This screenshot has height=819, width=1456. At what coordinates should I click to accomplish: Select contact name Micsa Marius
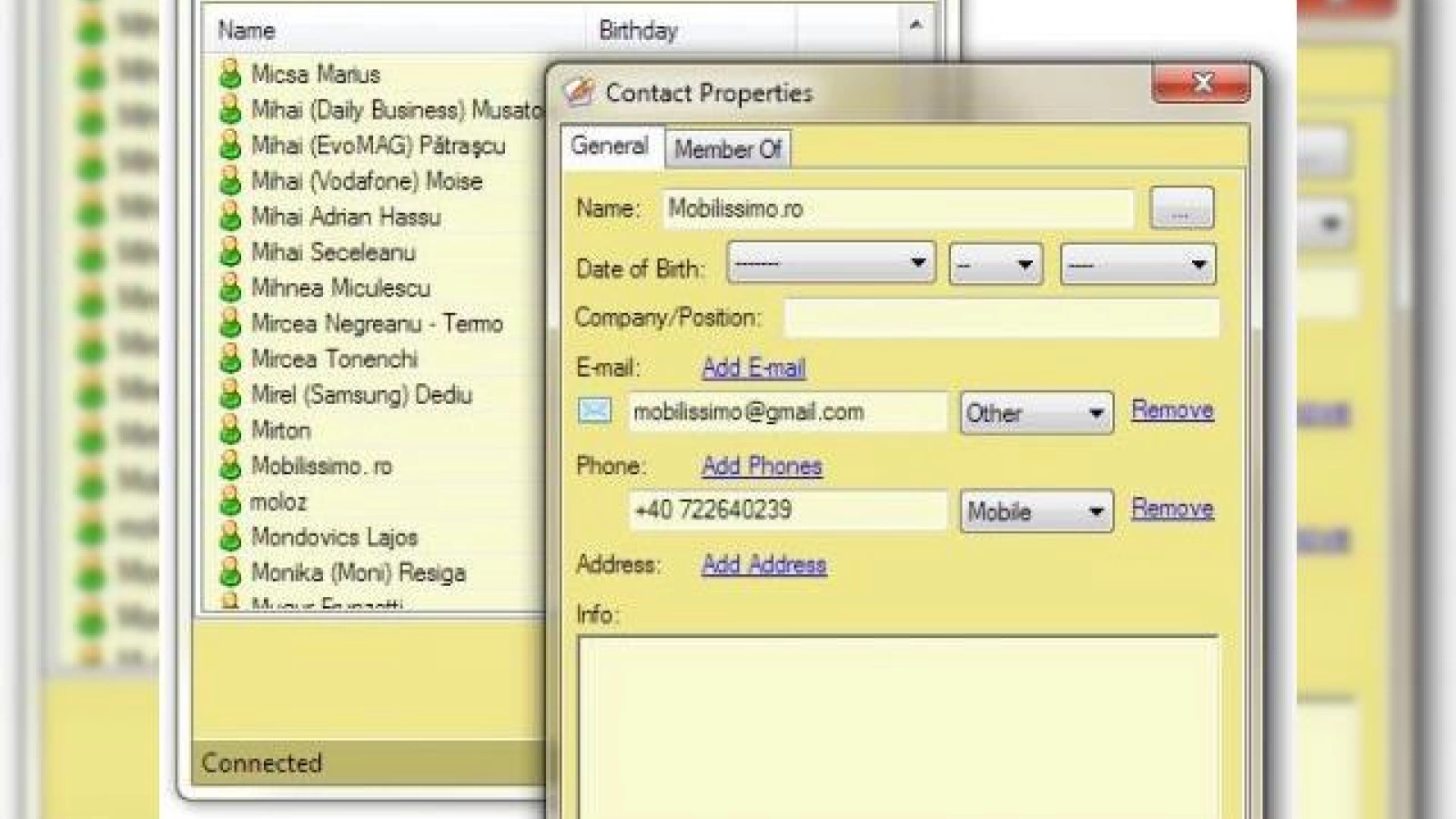coord(316,74)
